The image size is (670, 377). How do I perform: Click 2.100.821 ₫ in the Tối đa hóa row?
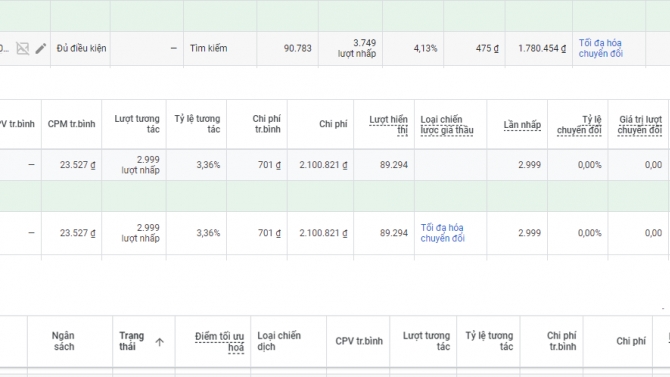pyautogui.click(x=323, y=233)
